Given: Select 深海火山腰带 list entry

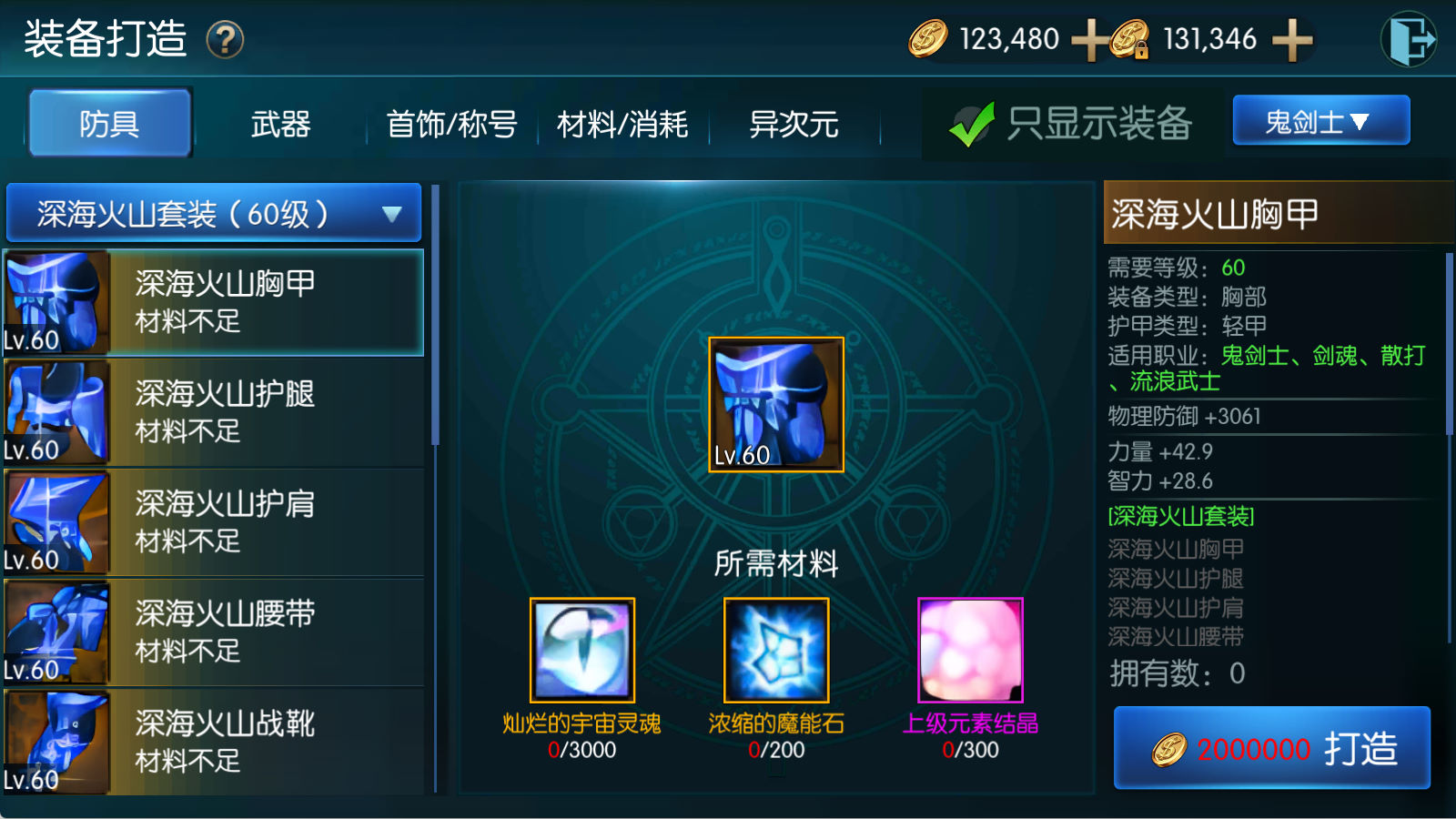Looking at the screenshot, I should (215, 632).
